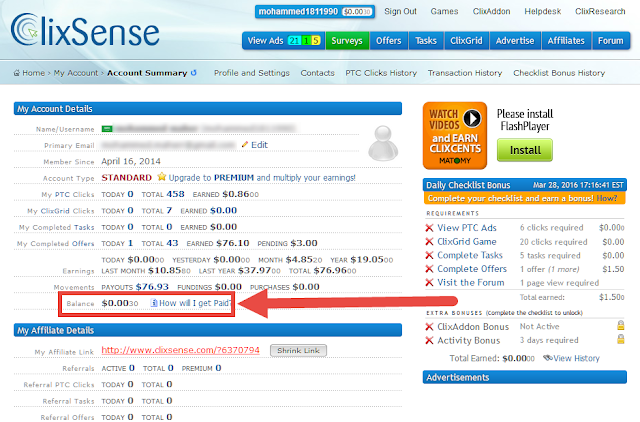This screenshot has width=640, height=422.
Task: Open the Advertise tab
Action: click(x=515, y=41)
